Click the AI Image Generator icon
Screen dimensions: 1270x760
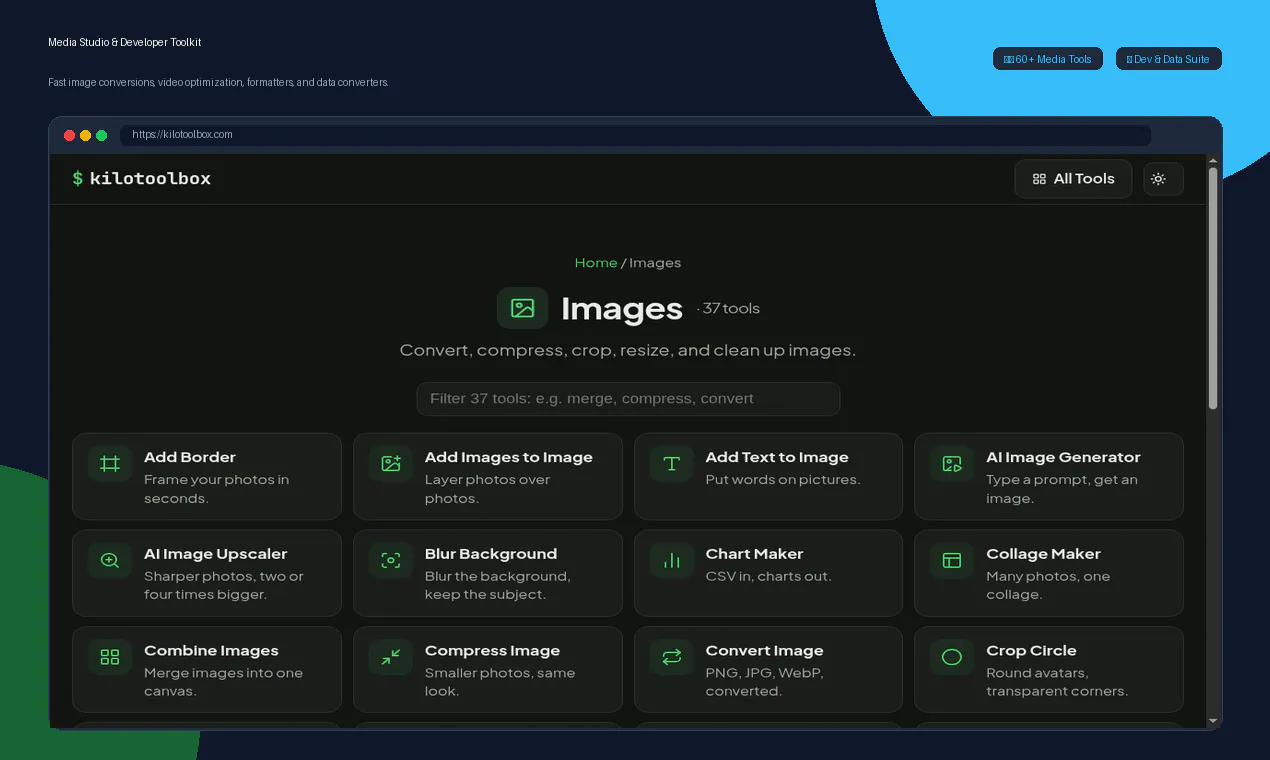[x=952, y=464]
